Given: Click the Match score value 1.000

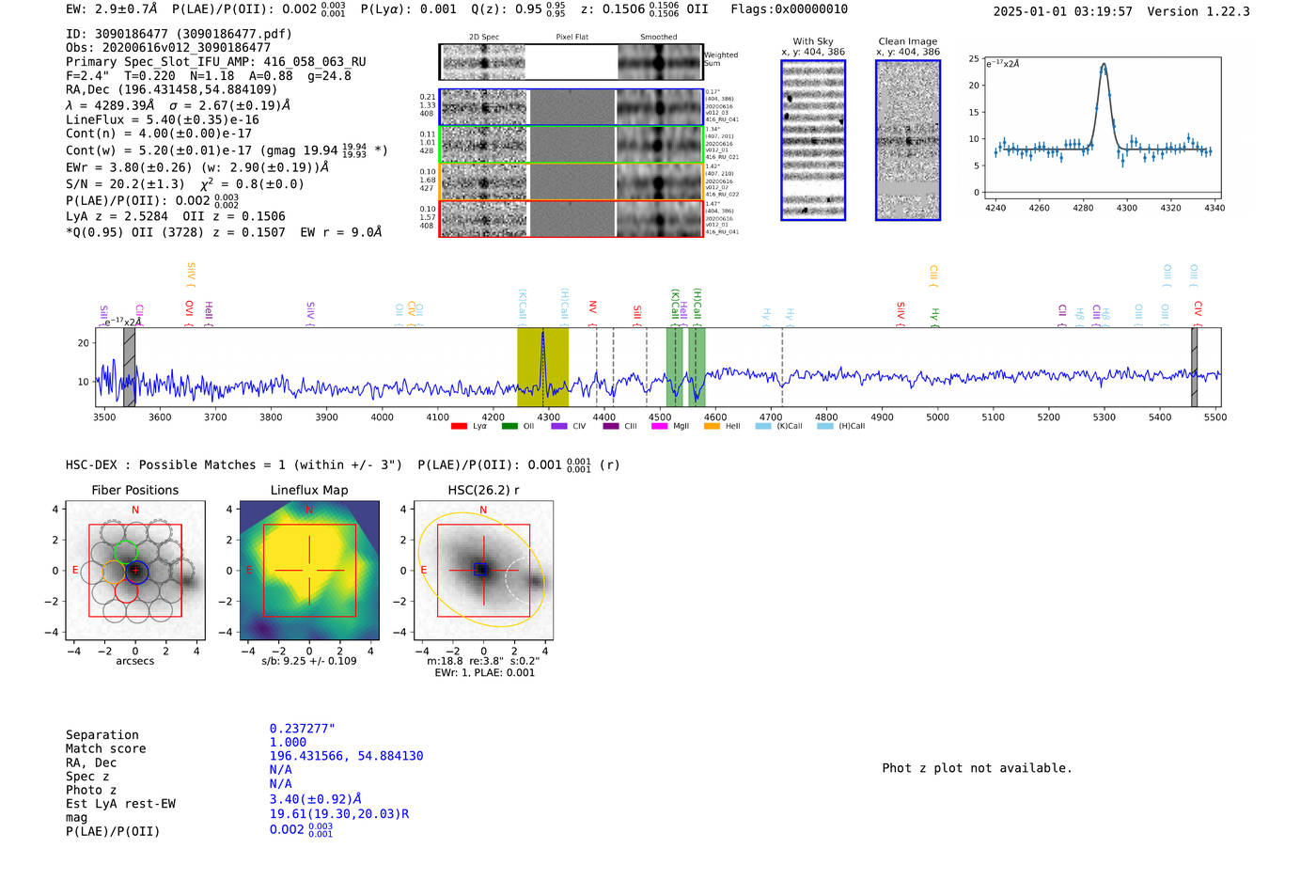Looking at the screenshot, I should pyautogui.click(x=288, y=742).
